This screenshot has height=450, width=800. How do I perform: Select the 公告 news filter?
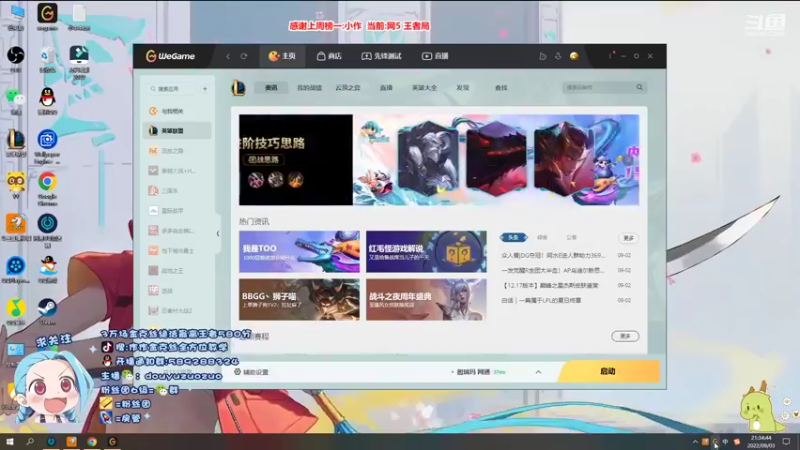[571, 237]
